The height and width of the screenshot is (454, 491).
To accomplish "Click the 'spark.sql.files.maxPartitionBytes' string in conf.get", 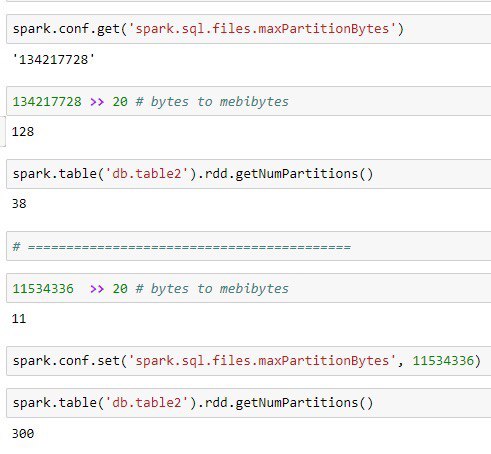I will click(262, 29).
